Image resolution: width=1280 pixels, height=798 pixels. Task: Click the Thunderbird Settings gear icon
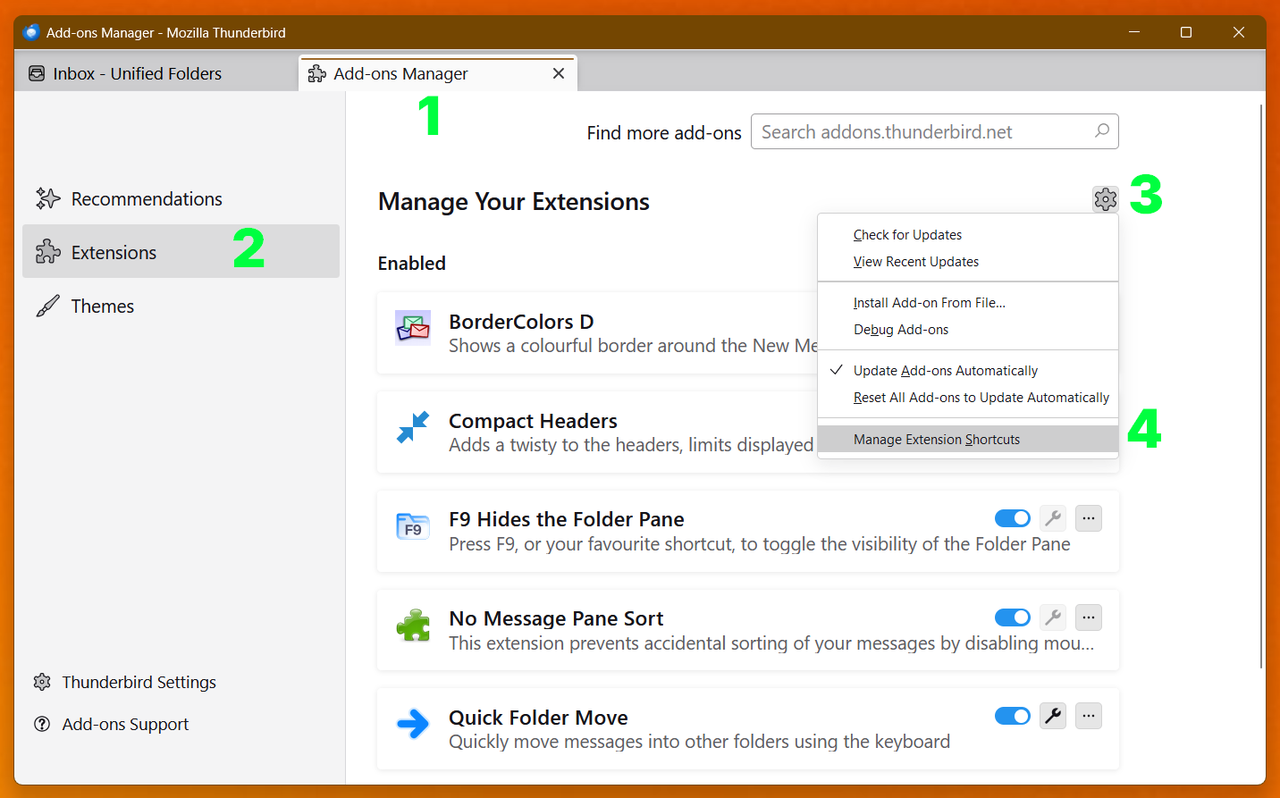click(42, 682)
